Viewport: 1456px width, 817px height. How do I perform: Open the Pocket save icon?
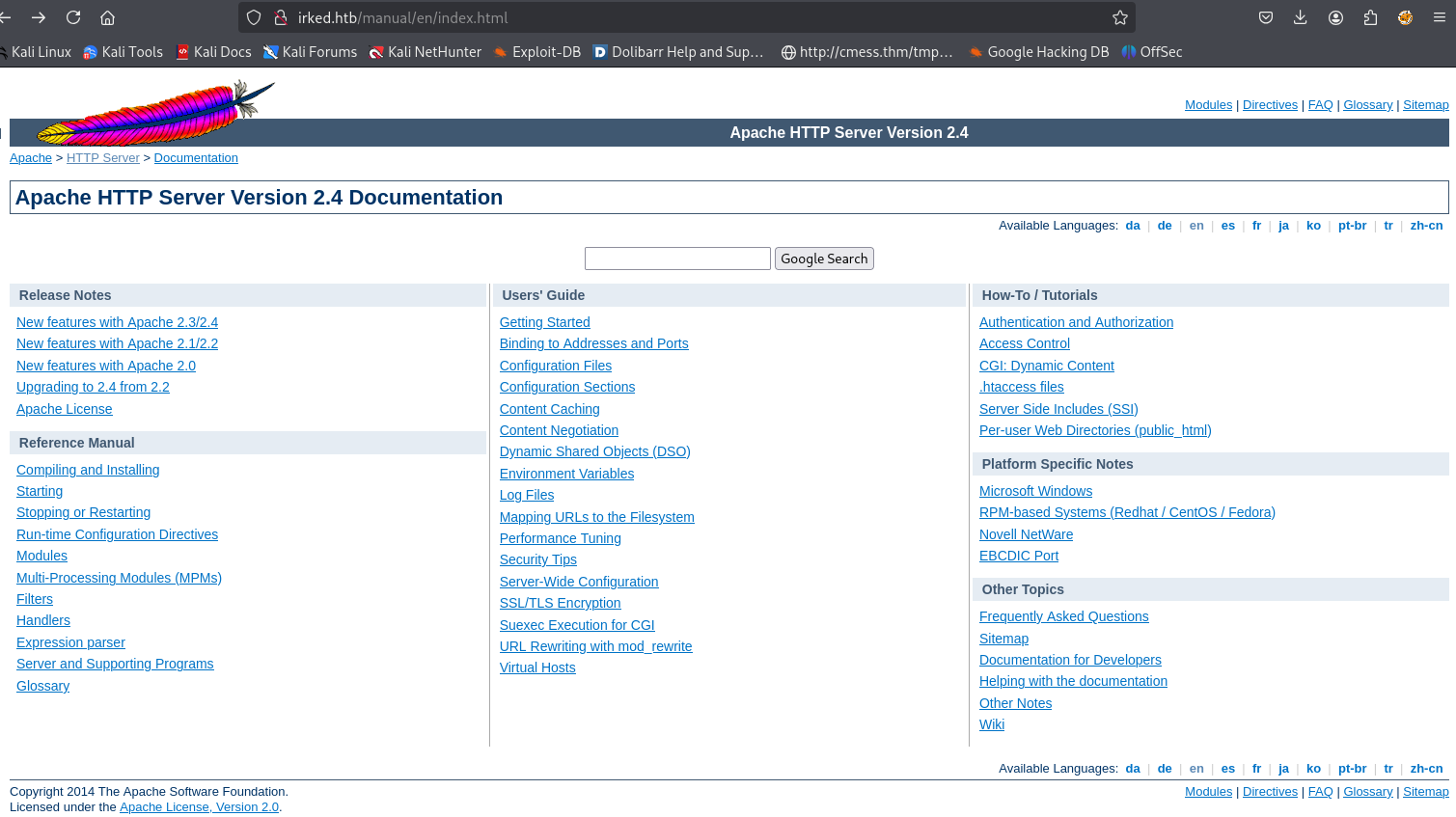coord(1266,17)
